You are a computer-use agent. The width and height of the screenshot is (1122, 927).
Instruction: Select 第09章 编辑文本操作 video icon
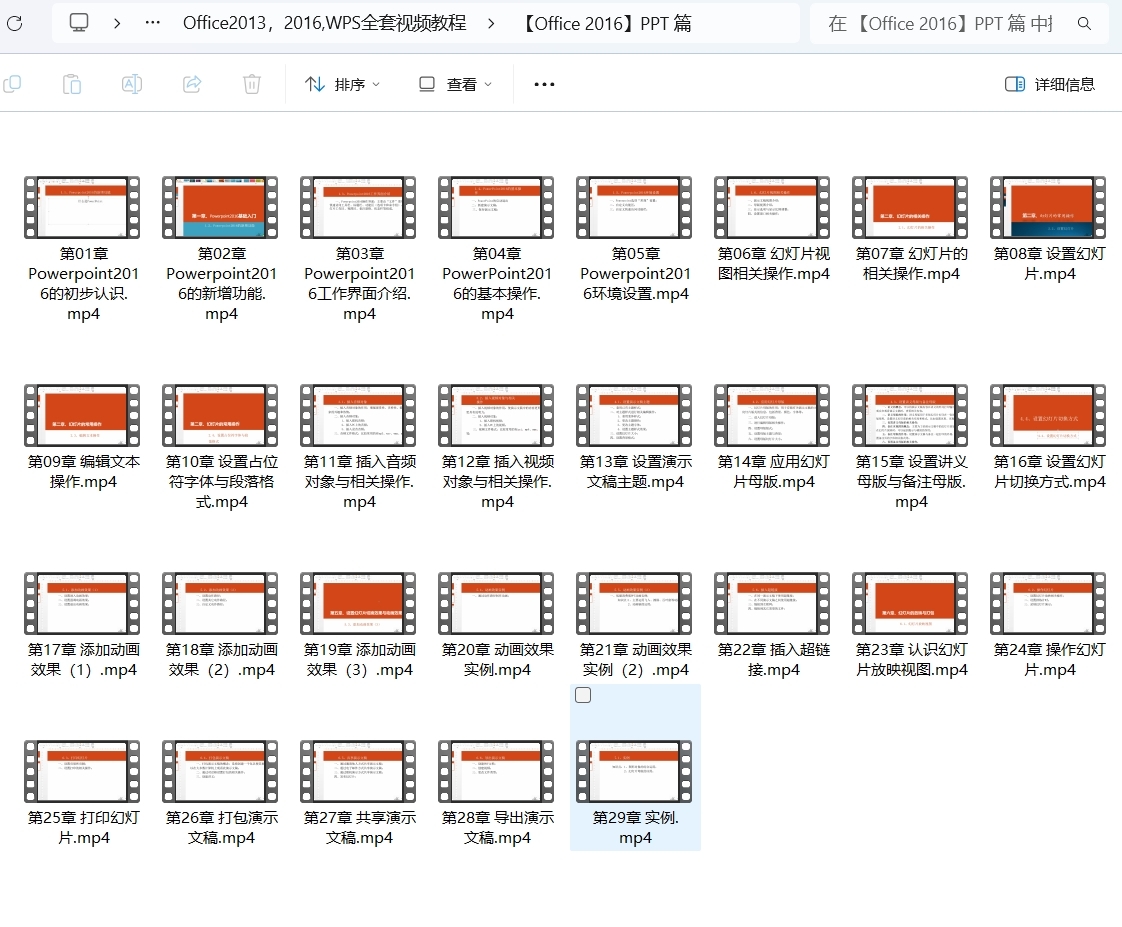click(82, 416)
